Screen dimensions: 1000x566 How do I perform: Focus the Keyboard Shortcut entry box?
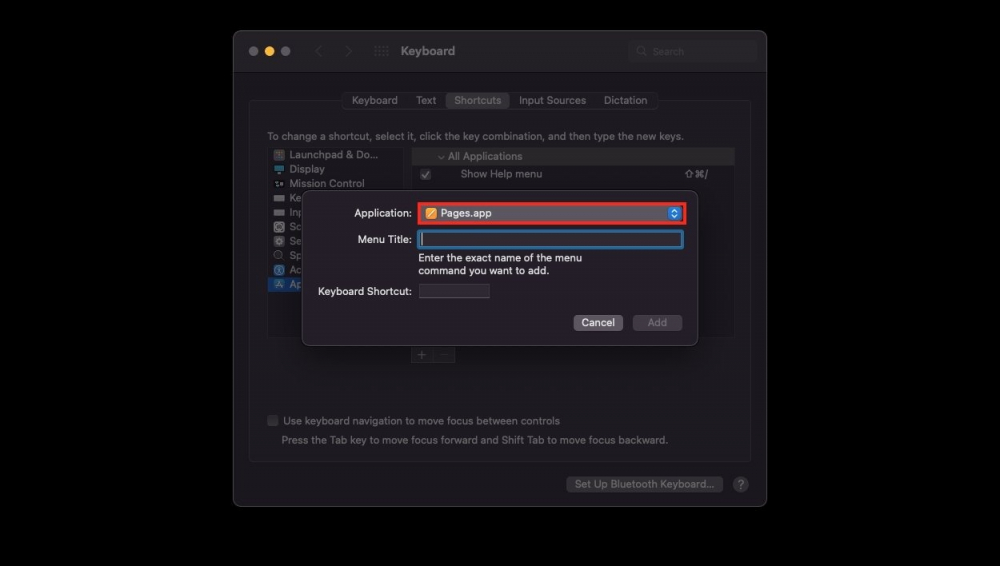[454, 291]
